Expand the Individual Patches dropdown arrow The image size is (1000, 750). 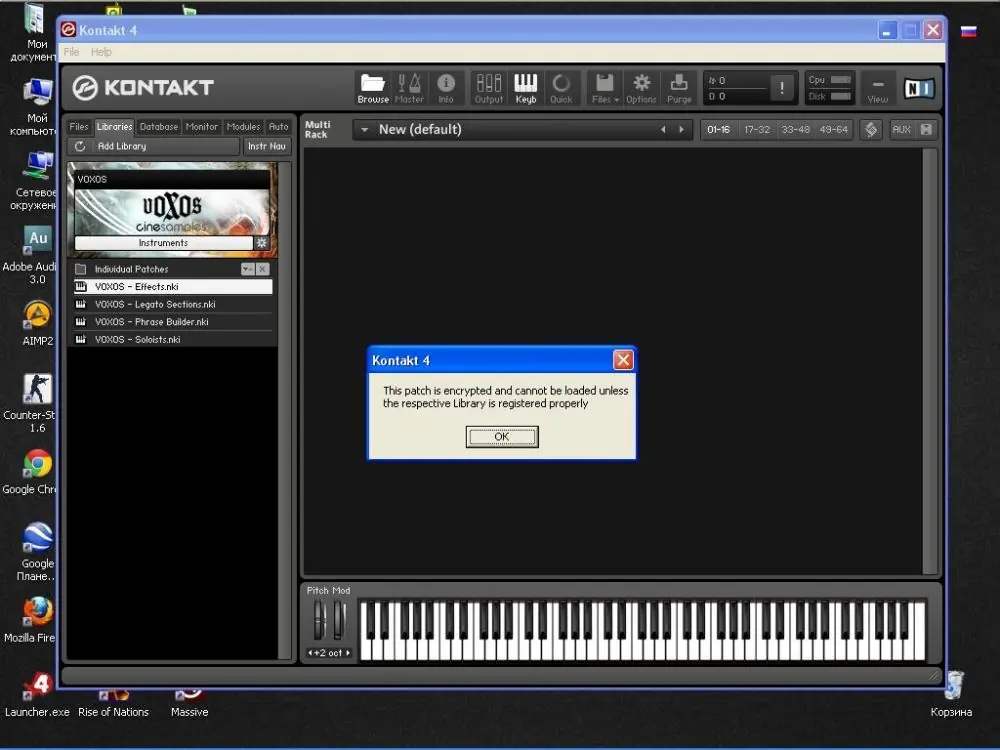point(247,269)
